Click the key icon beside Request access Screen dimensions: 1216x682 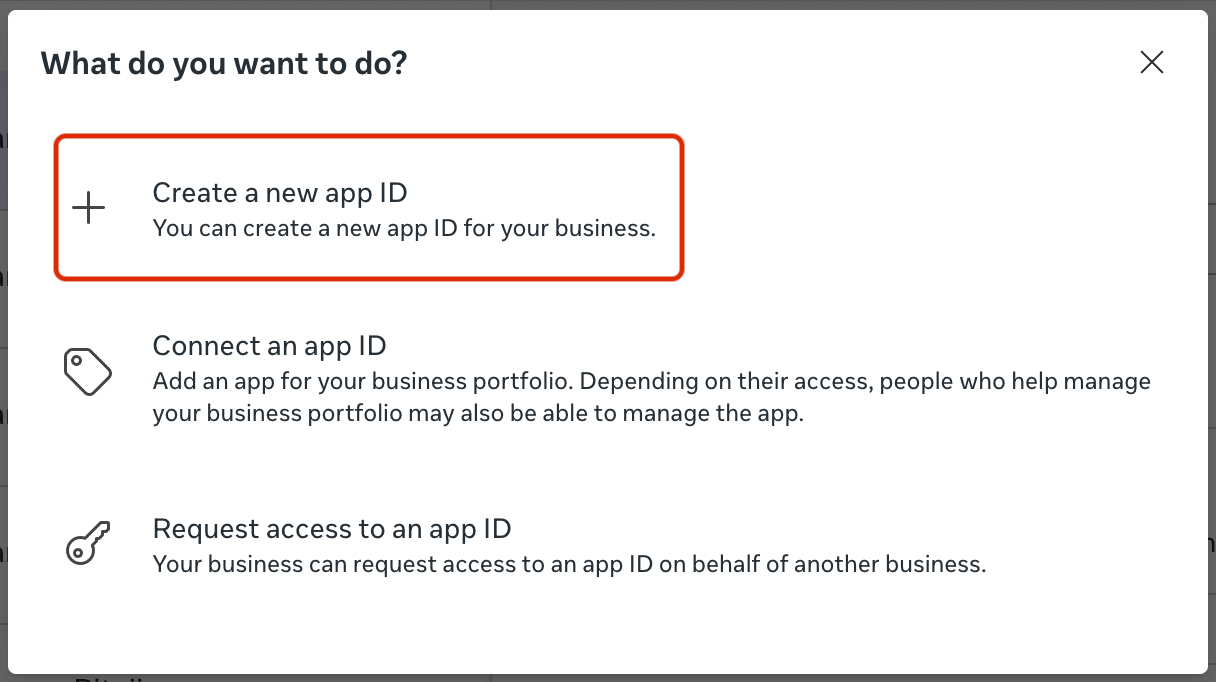pos(88,545)
